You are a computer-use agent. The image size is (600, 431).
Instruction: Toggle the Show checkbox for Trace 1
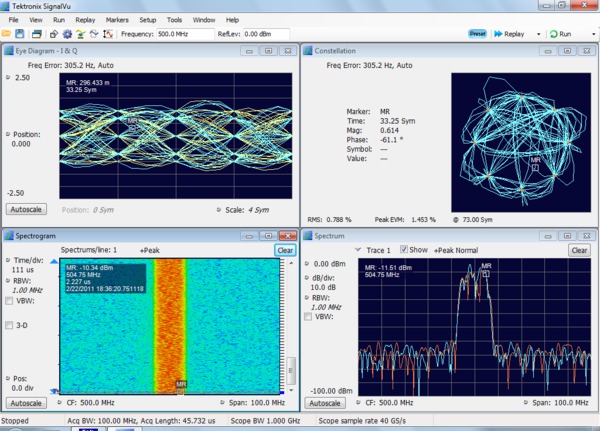pyautogui.click(x=404, y=249)
